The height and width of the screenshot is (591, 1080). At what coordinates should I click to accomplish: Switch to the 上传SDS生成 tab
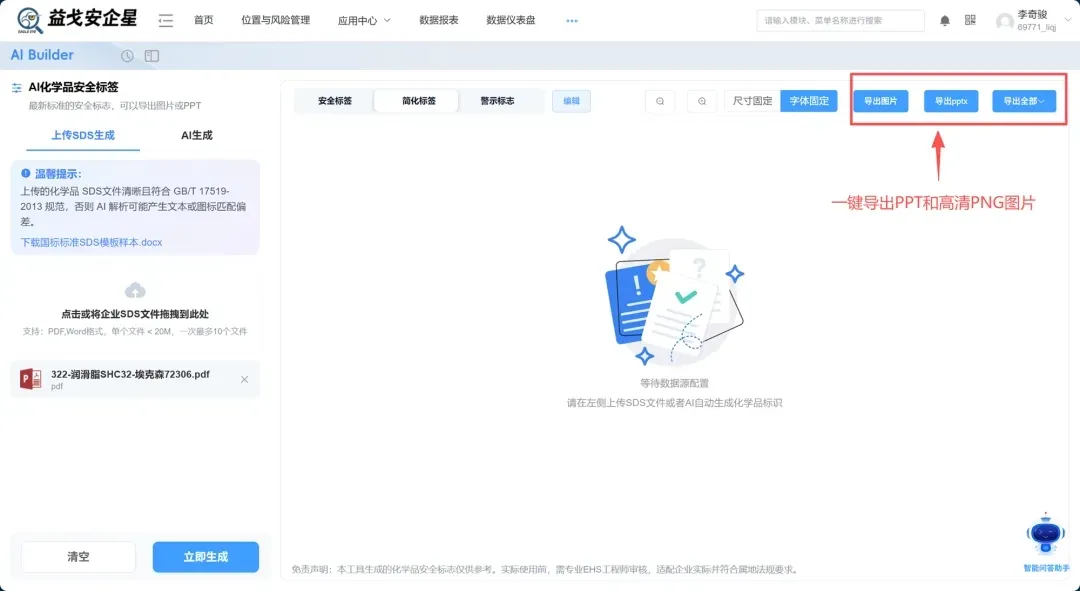tap(83, 135)
